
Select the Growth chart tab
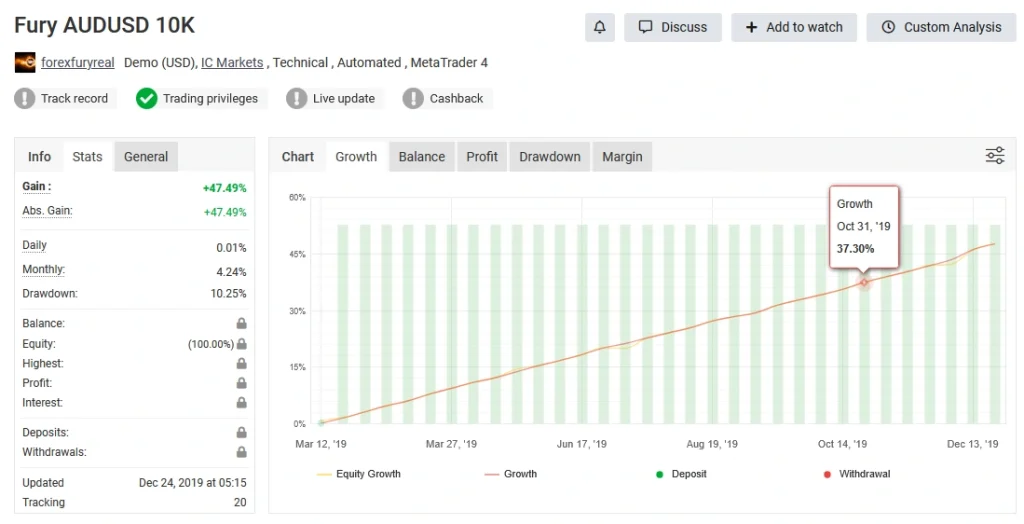[357, 157]
